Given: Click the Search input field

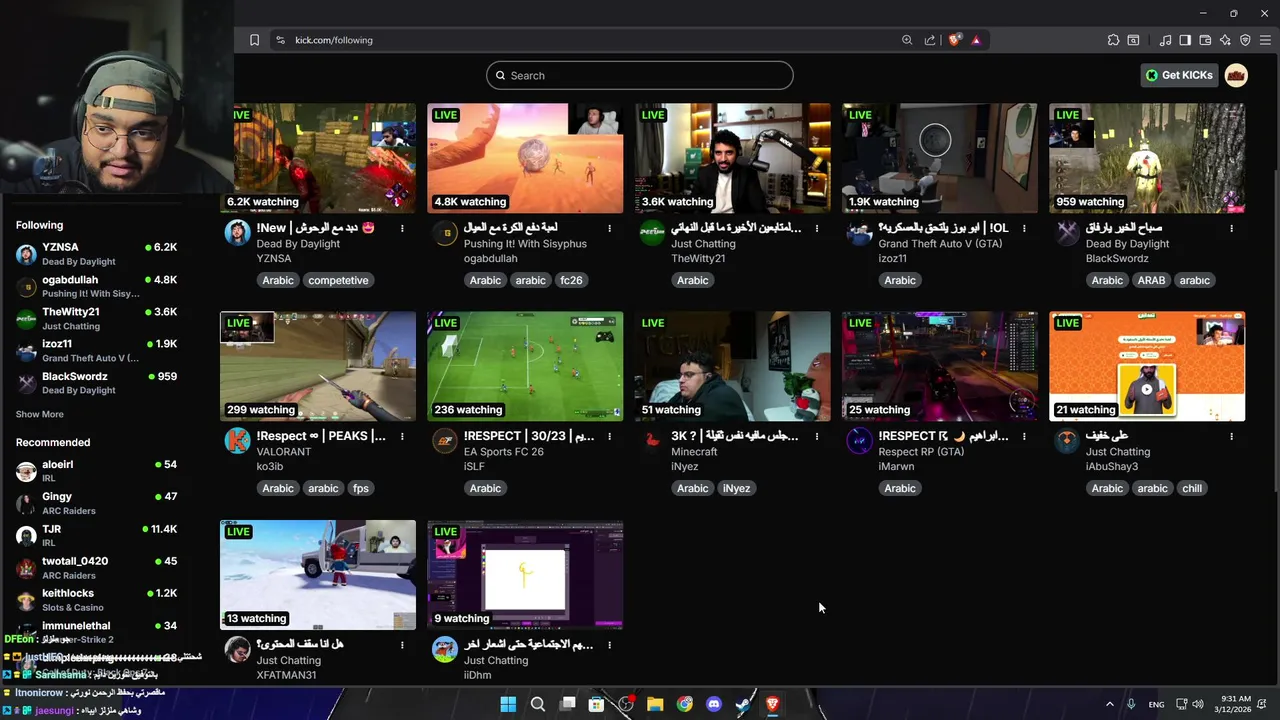Looking at the screenshot, I should (640, 75).
